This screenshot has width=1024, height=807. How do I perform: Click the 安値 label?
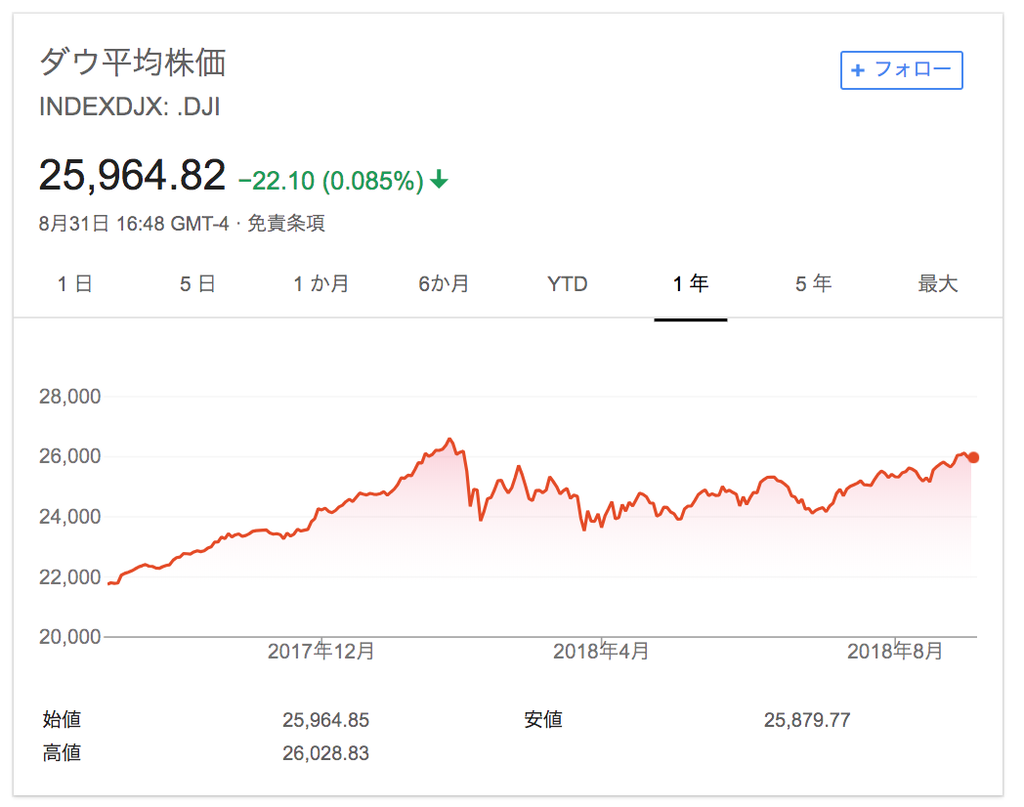click(x=543, y=720)
